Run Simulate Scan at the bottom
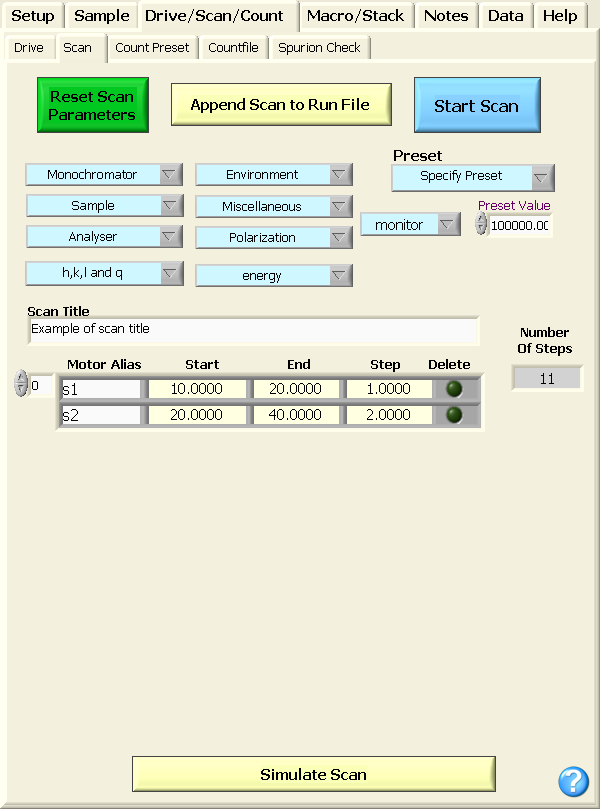 313,774
